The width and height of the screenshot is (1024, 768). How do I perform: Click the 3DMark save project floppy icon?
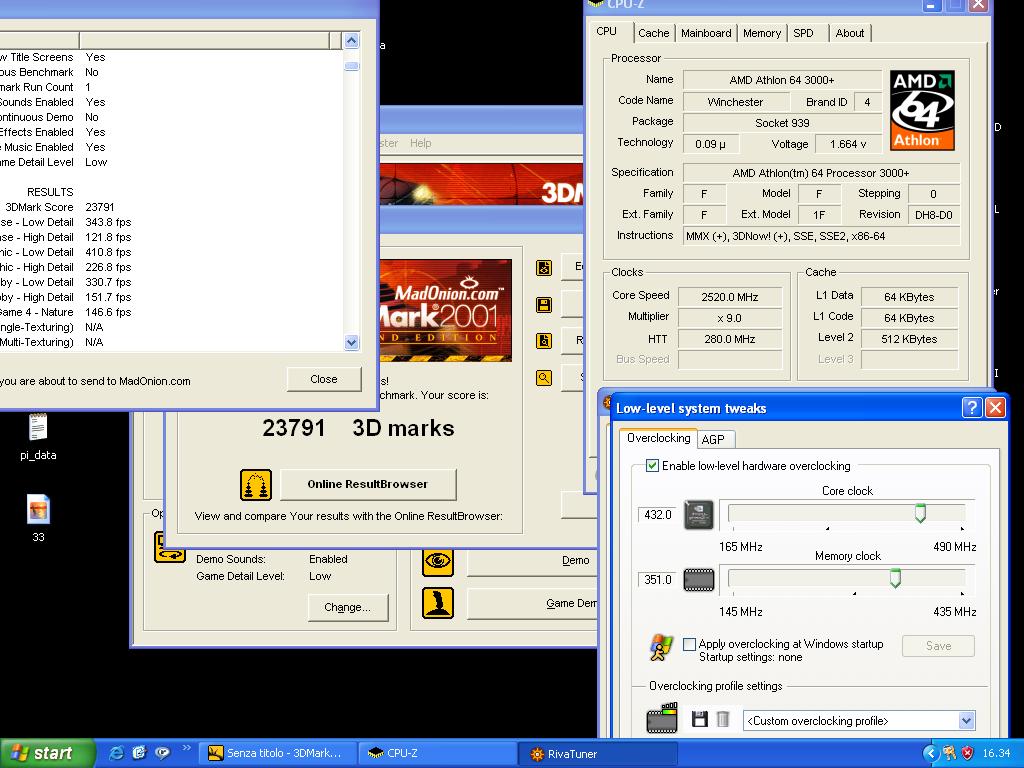pyautogui.click(x=543, y=304)
